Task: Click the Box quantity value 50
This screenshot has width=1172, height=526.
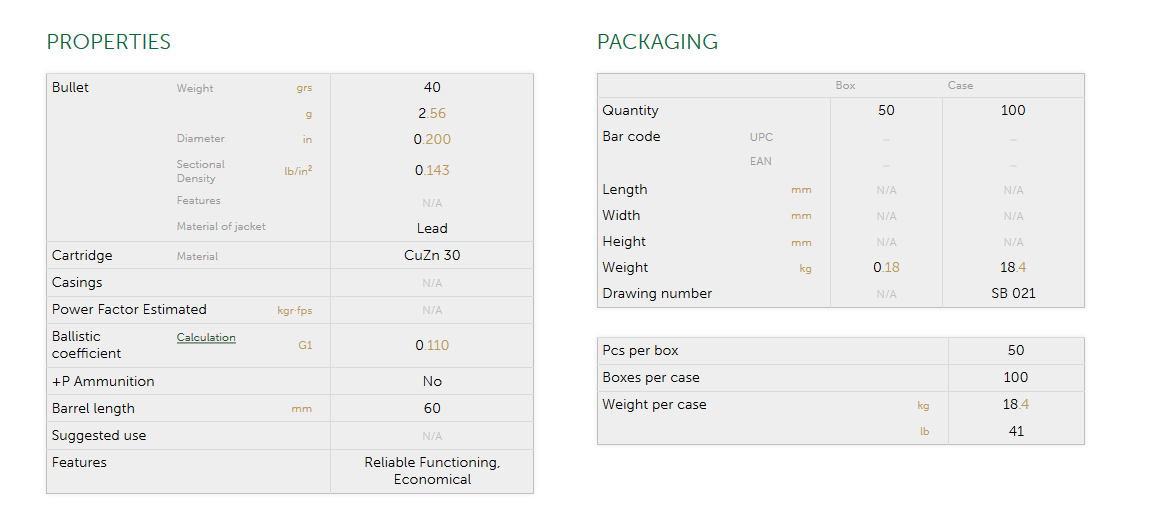Action: tap(886, 111)
